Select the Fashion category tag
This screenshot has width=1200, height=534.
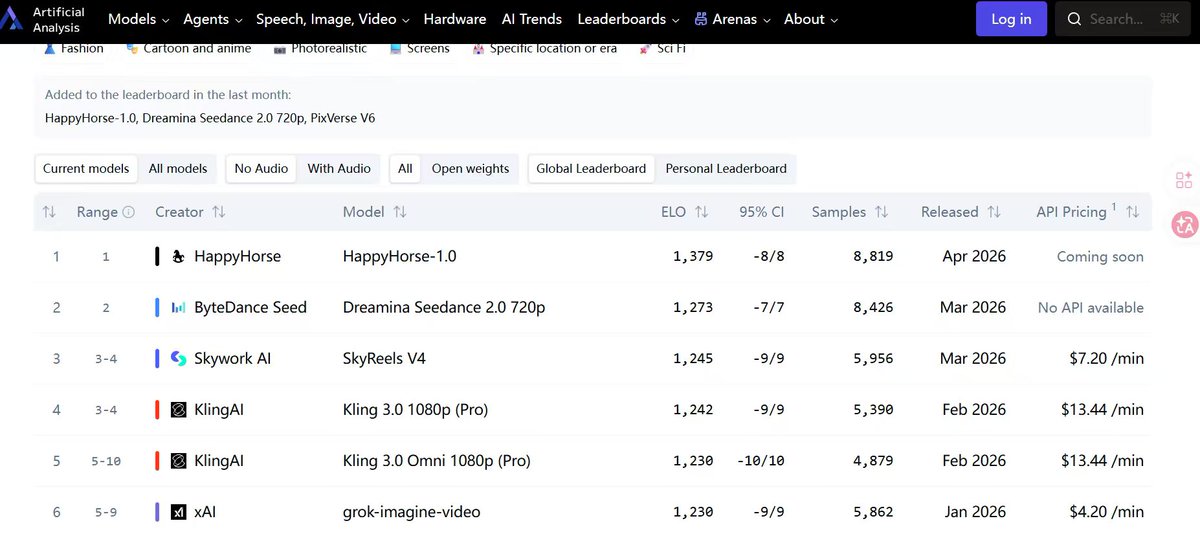(74, 48)
